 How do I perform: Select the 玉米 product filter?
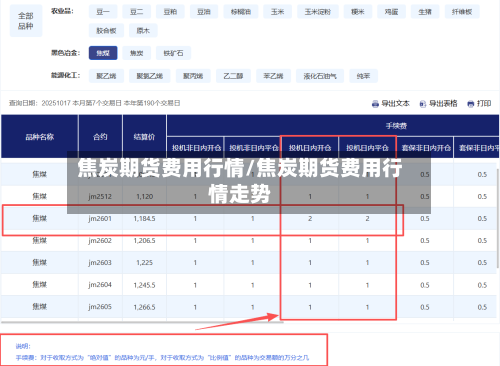tap(277, 12)
